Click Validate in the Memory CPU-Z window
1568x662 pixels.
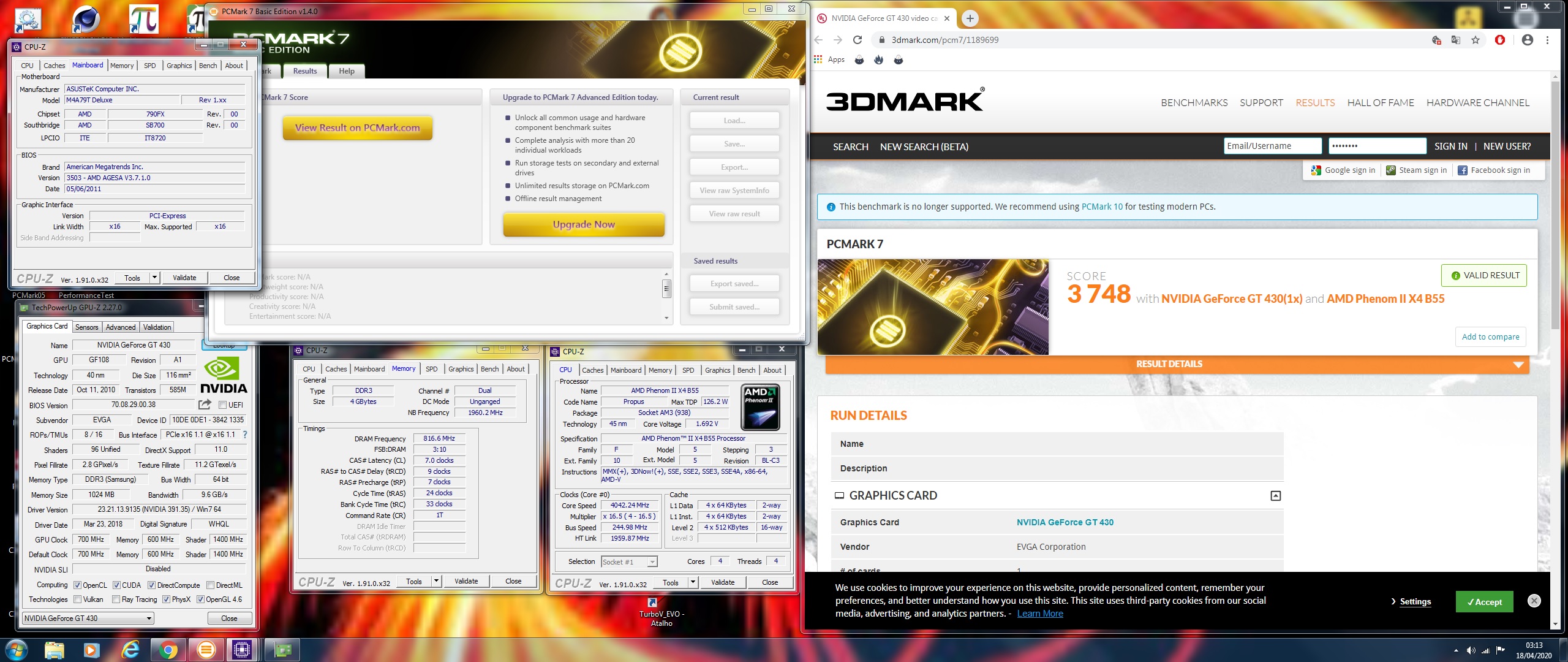[x=466, y=581]
